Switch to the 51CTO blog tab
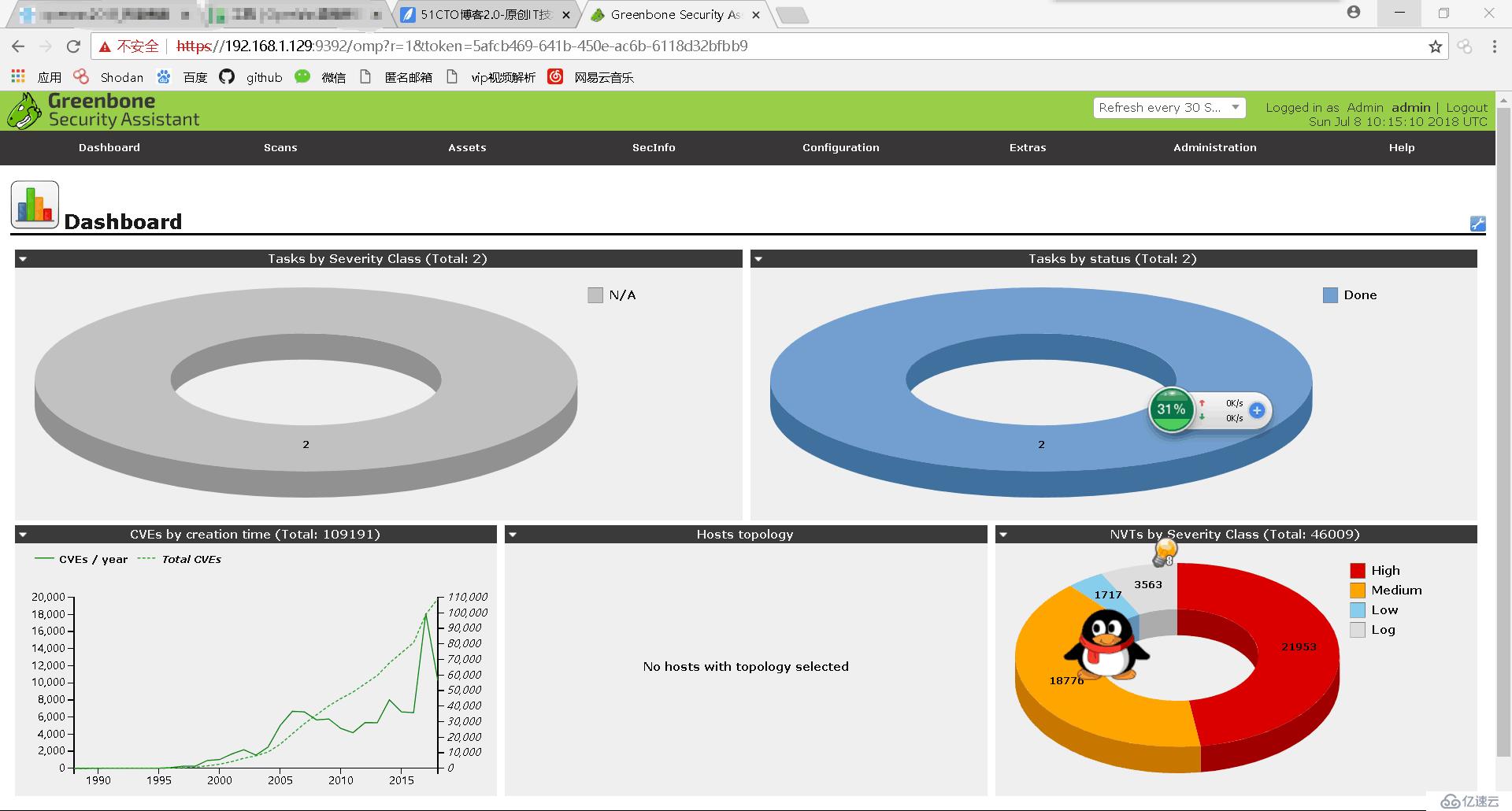The height and width of the screenshot is (811, 1512). tap(485, 15)
